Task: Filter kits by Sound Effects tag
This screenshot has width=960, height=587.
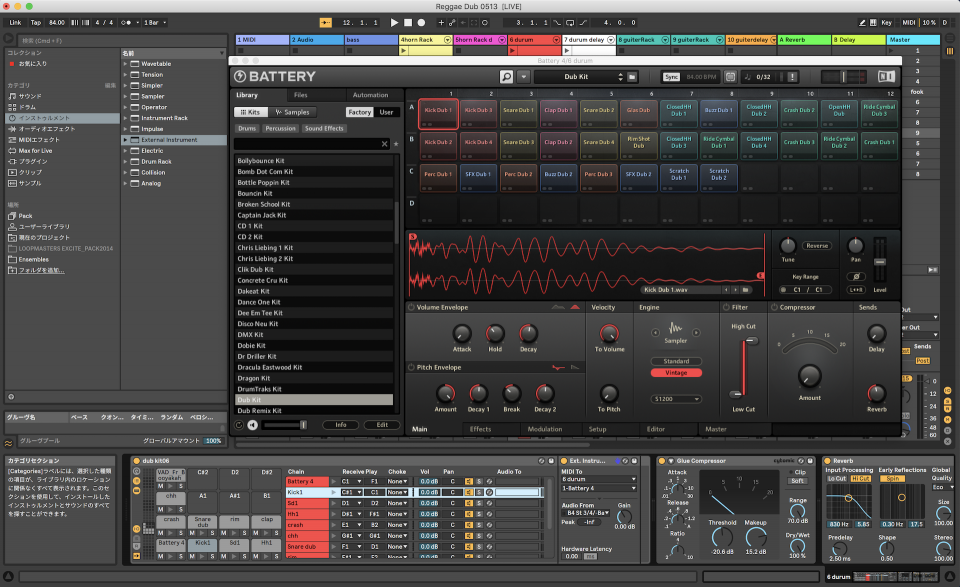Action: [x=324, y=129]
